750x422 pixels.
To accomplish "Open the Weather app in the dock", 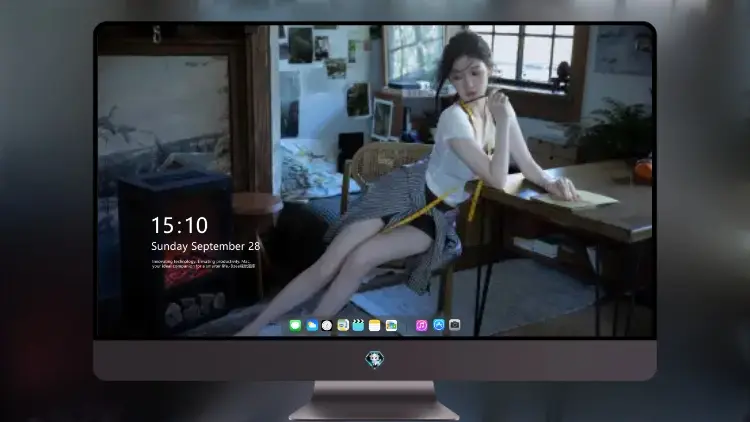I will (x=311, y=326).
